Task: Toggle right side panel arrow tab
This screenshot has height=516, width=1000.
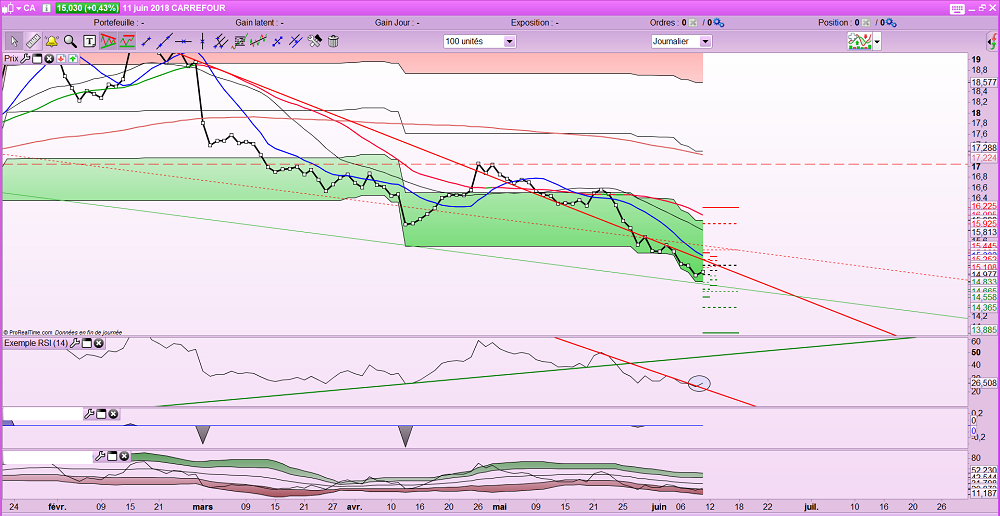Action: coord(994,42)
